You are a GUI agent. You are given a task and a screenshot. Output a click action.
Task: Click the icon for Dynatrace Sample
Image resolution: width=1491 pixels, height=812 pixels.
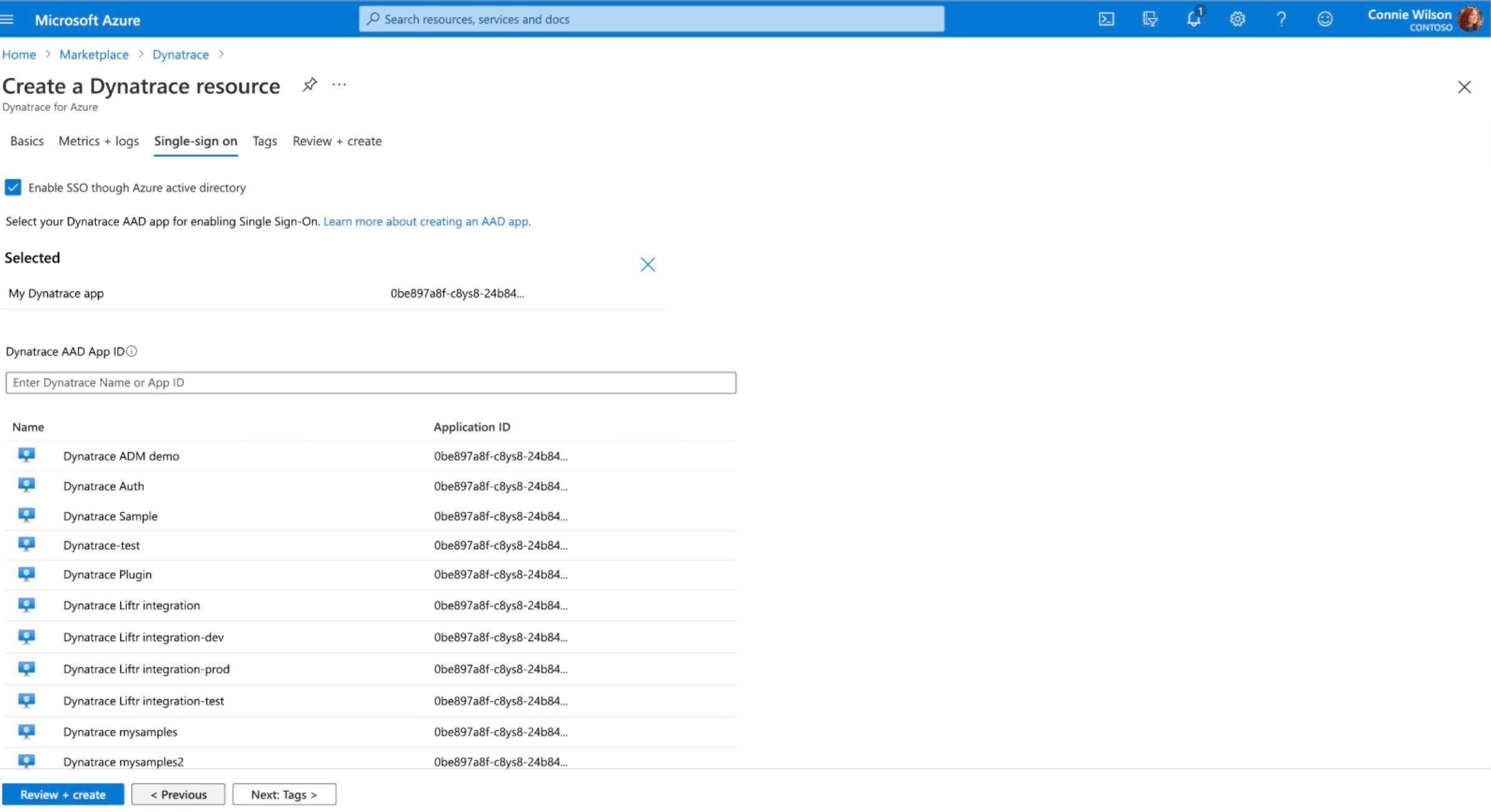pos(26,515)
